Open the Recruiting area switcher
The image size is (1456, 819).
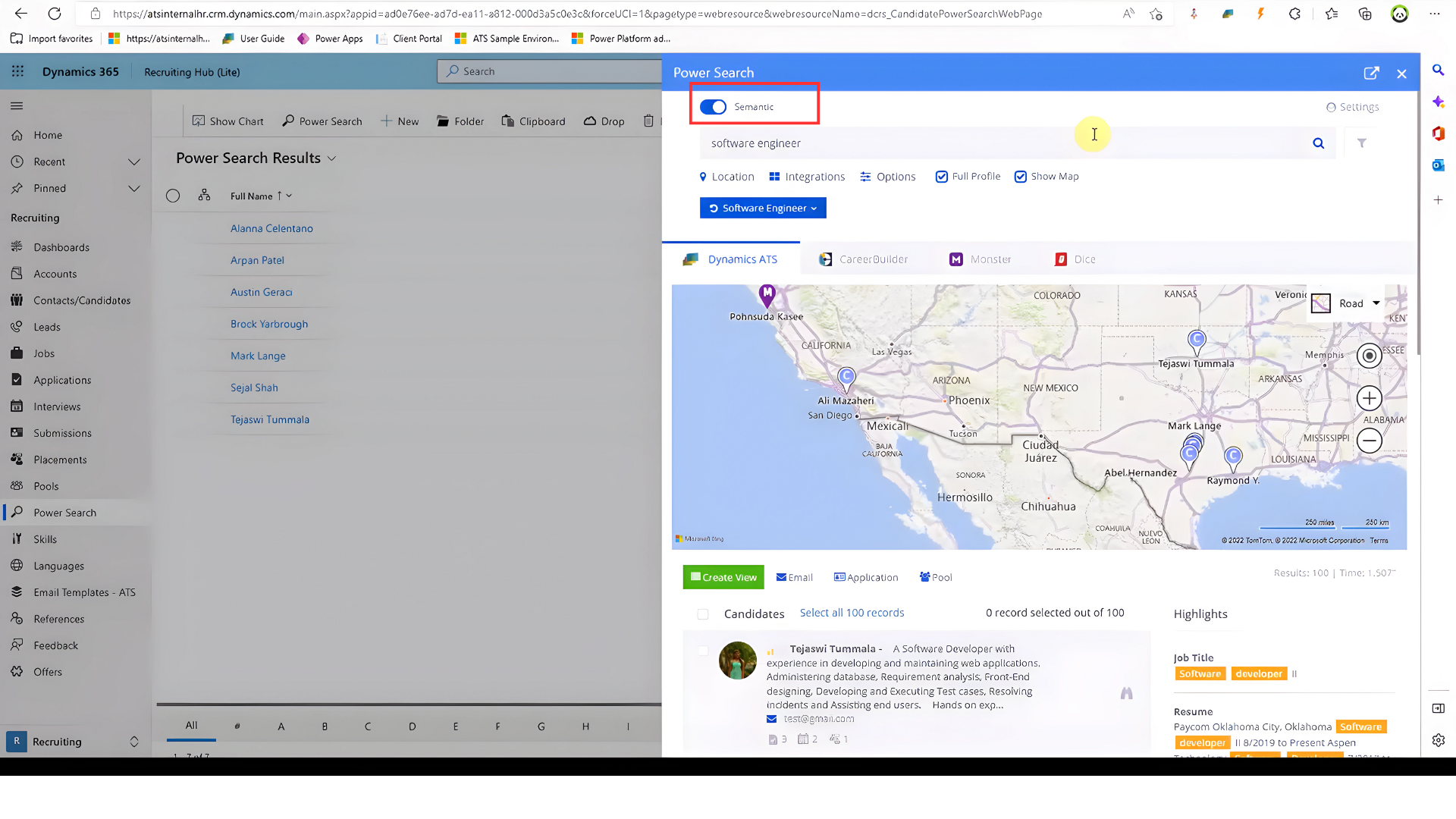[x=74, y=742]
